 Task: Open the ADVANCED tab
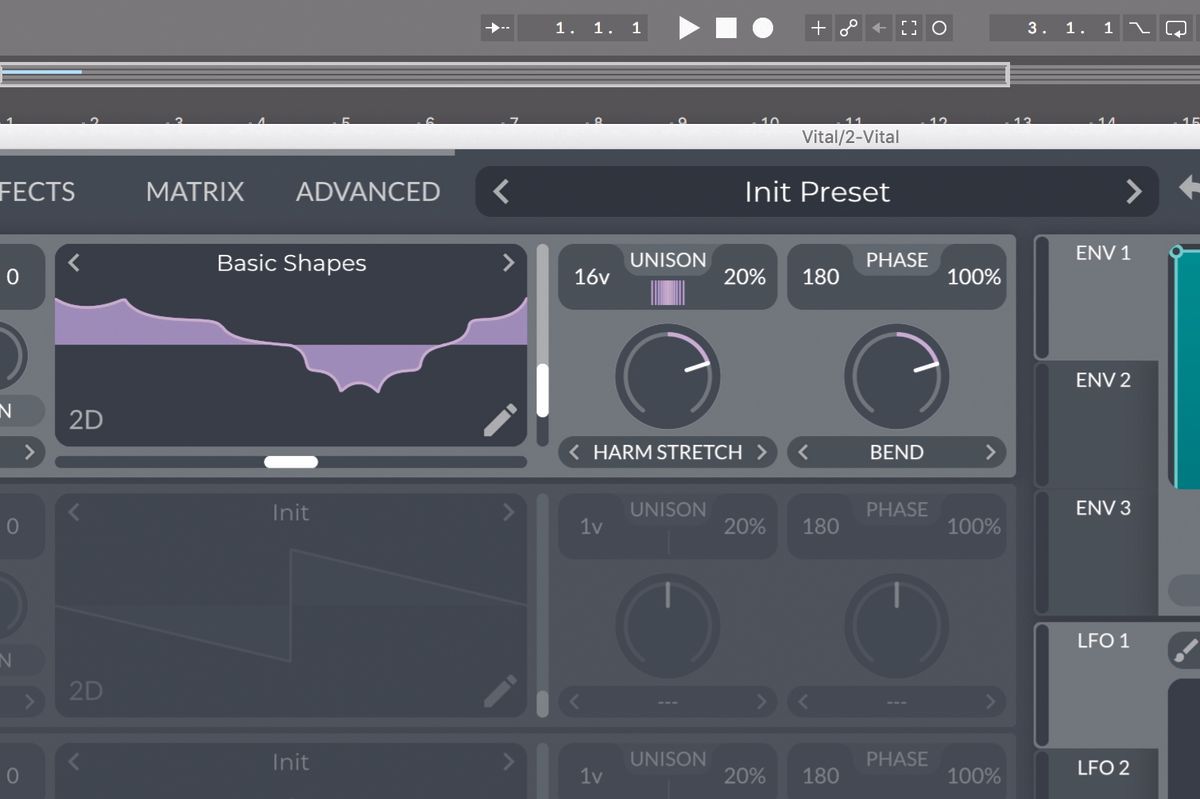[367, 191]
